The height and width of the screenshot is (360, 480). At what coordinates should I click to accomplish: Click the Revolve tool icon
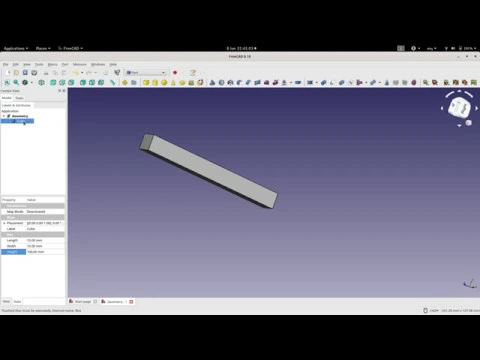221,82
